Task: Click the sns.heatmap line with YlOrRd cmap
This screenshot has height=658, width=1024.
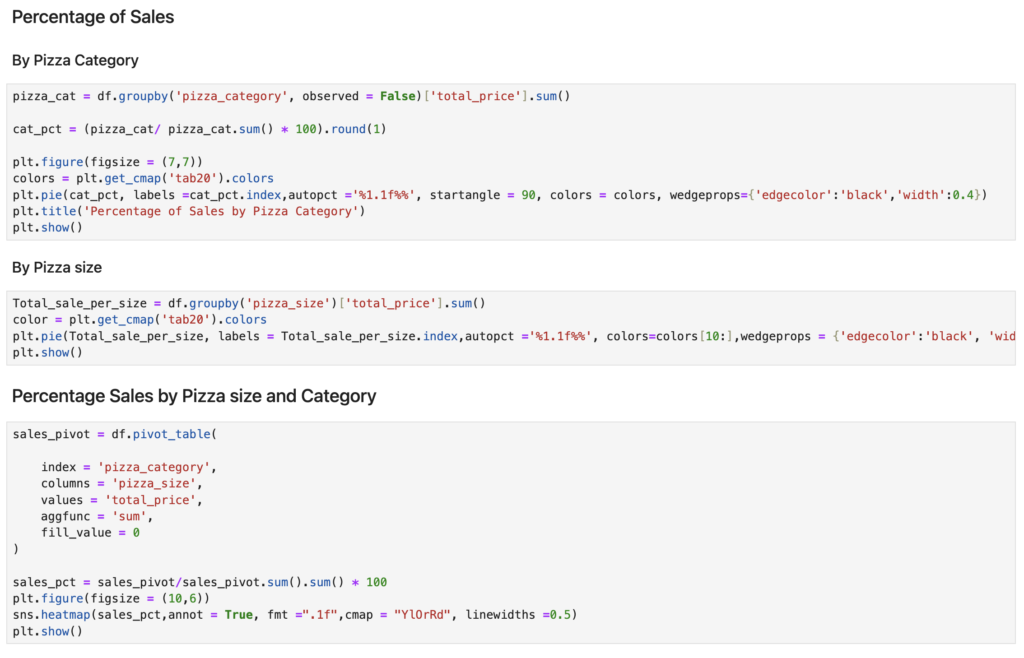Action: [x=294, y=614]
